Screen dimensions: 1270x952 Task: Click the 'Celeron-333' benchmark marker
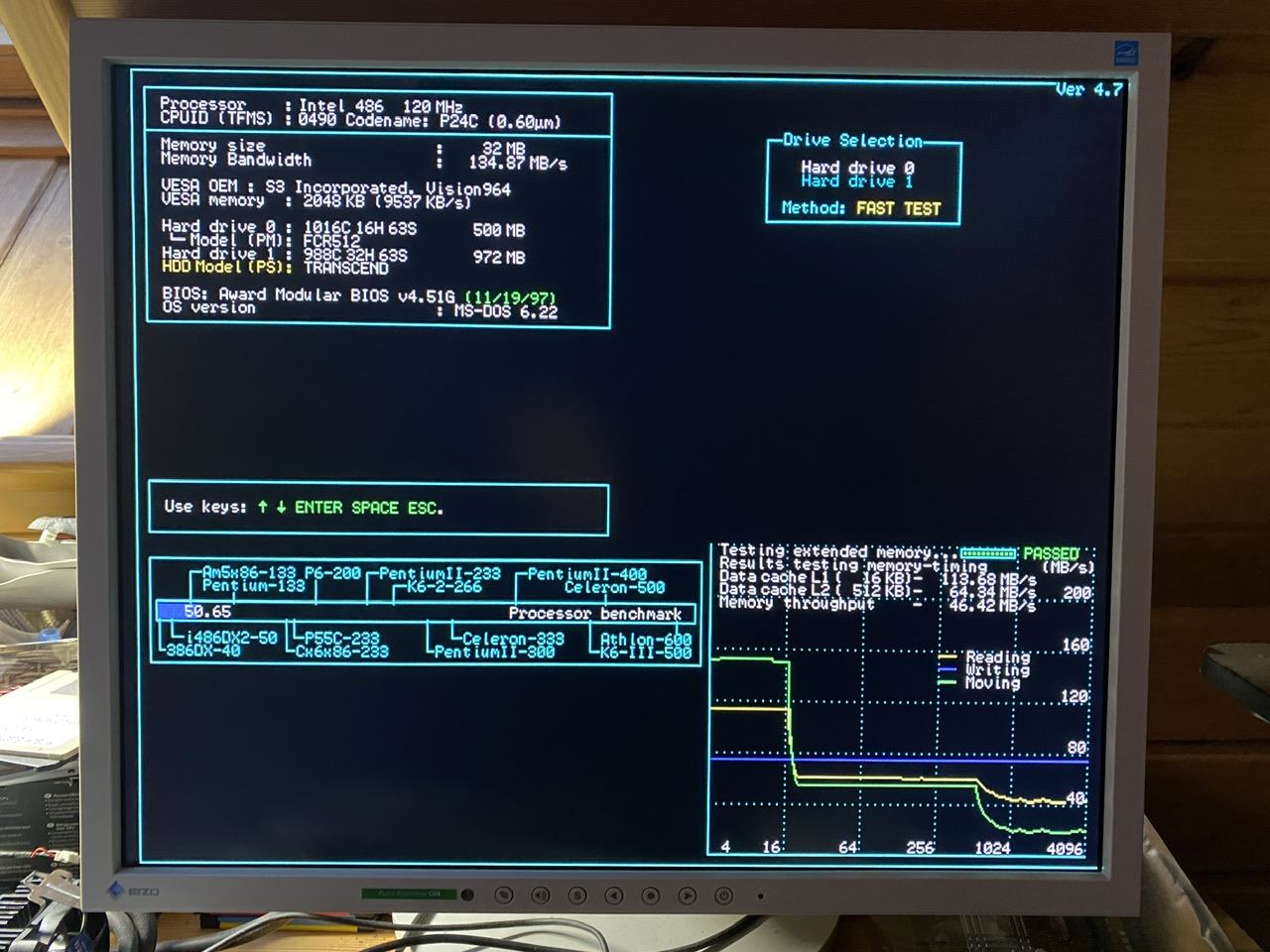point(513,639)
